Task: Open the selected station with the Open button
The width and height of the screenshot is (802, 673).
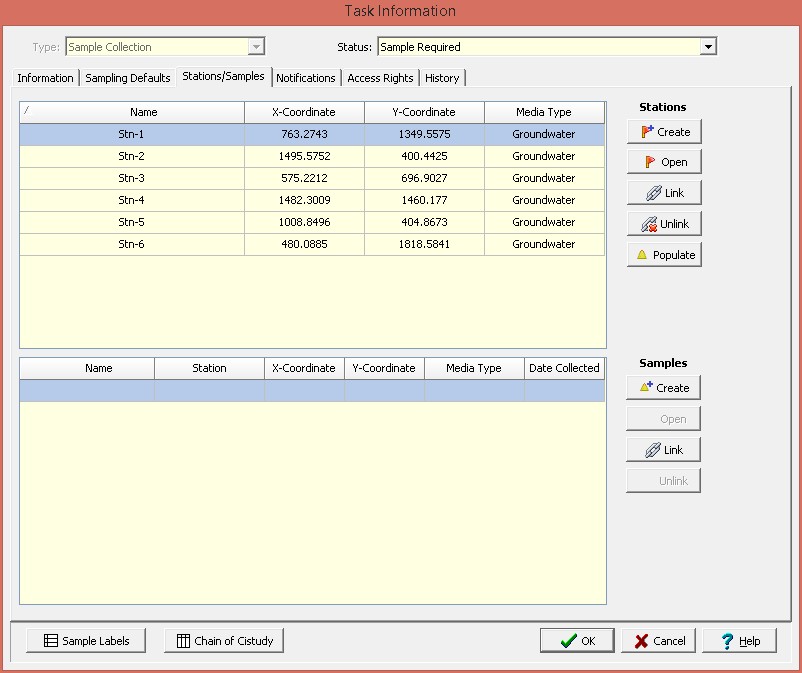Action: click(664, 162)
